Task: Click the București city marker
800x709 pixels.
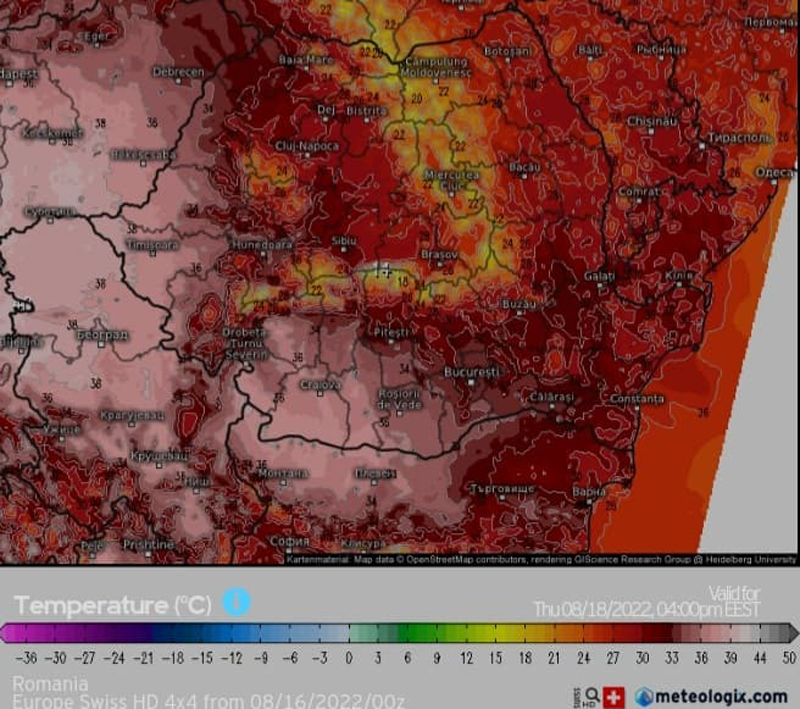Action: 471,381
